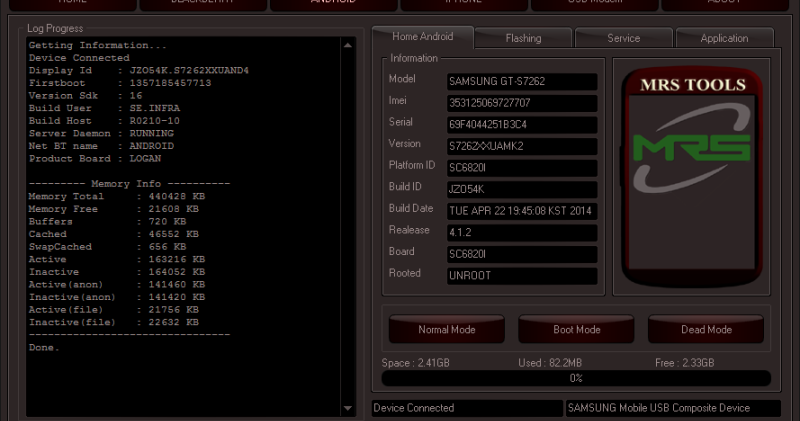Image resolution: width=800 pixels, height=421 pixels.
Task: Click the Display Id log line
Action: pyautogui.click(x=139, y=70)
